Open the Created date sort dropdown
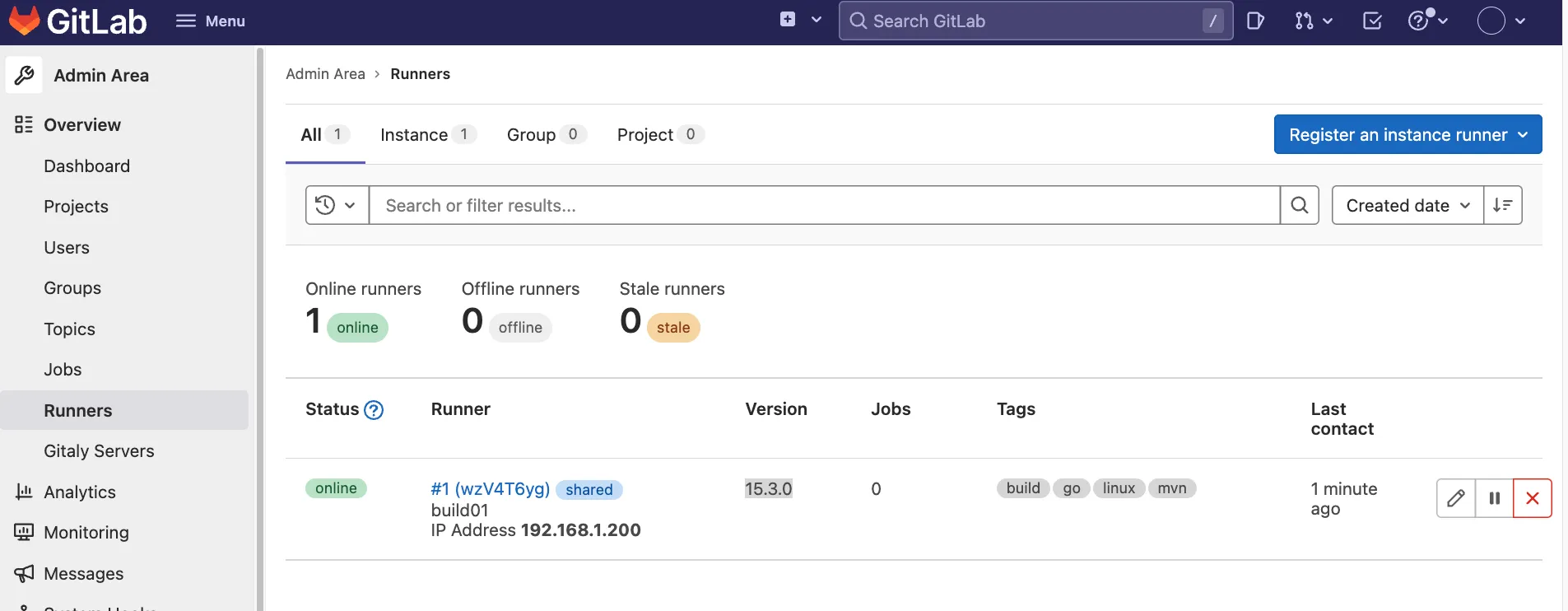The image size is (1568, 611). [x=1407, y=205]
